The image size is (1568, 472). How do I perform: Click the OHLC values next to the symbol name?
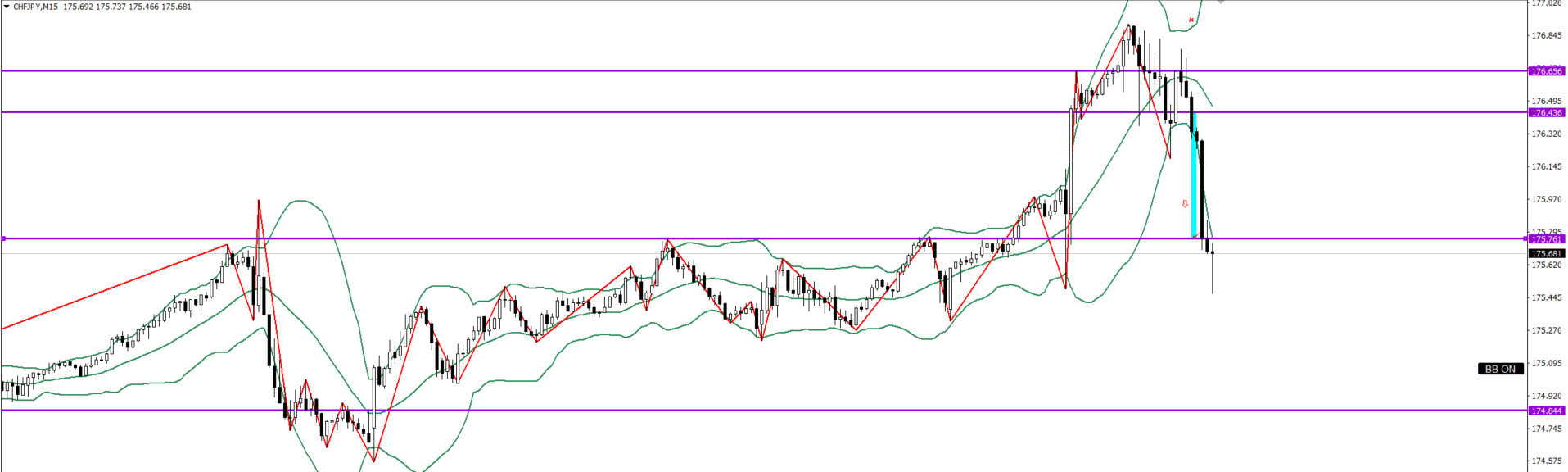tap(127, 7)
